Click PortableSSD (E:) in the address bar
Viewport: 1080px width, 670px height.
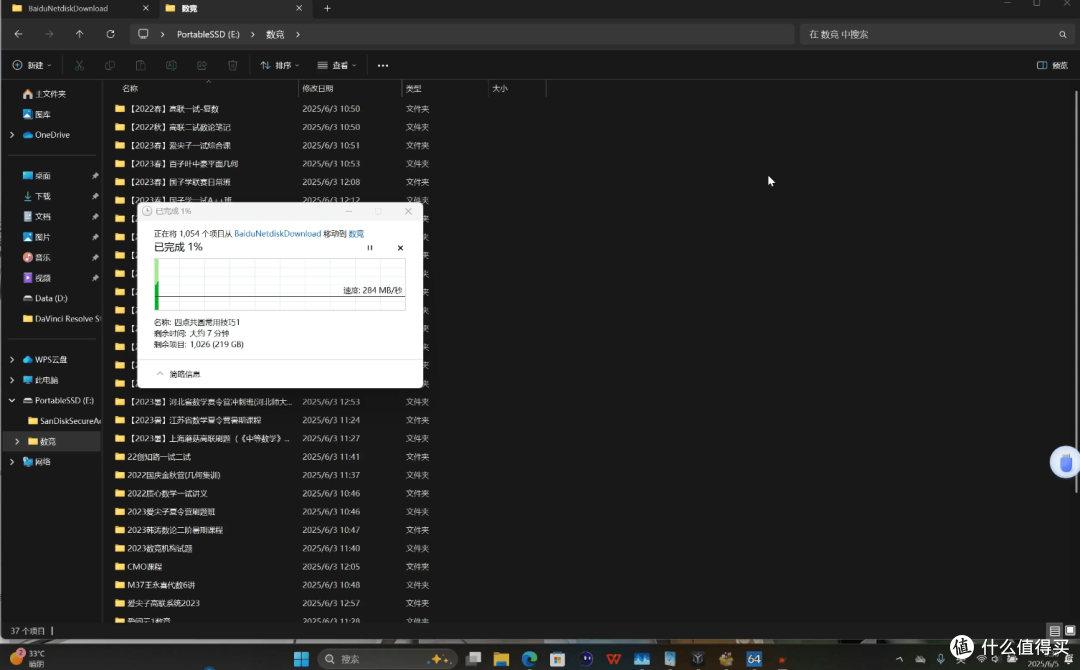(x=208, y=34)
